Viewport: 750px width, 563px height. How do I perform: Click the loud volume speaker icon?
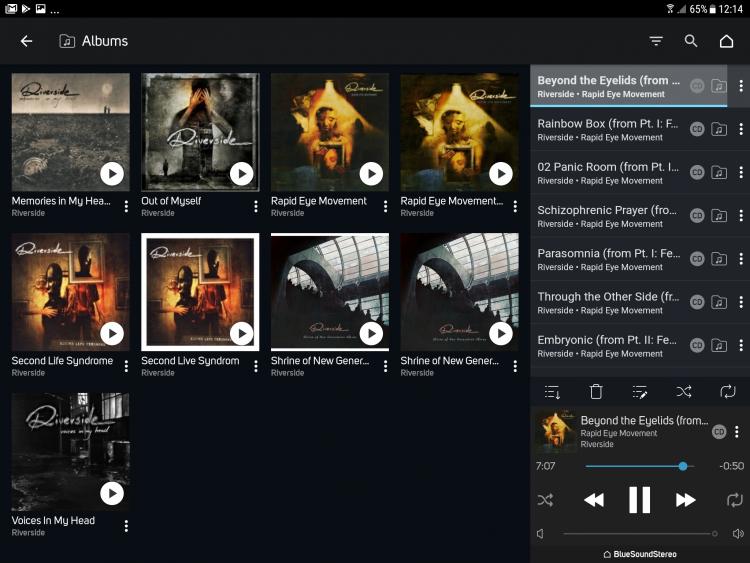(738, 534)
